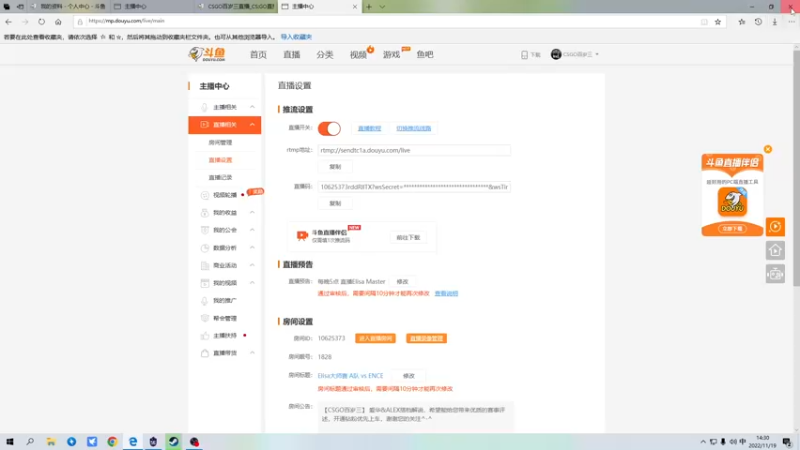
Task: Go to 鱼吧 in the top navigation
Action: coord(424,55)
